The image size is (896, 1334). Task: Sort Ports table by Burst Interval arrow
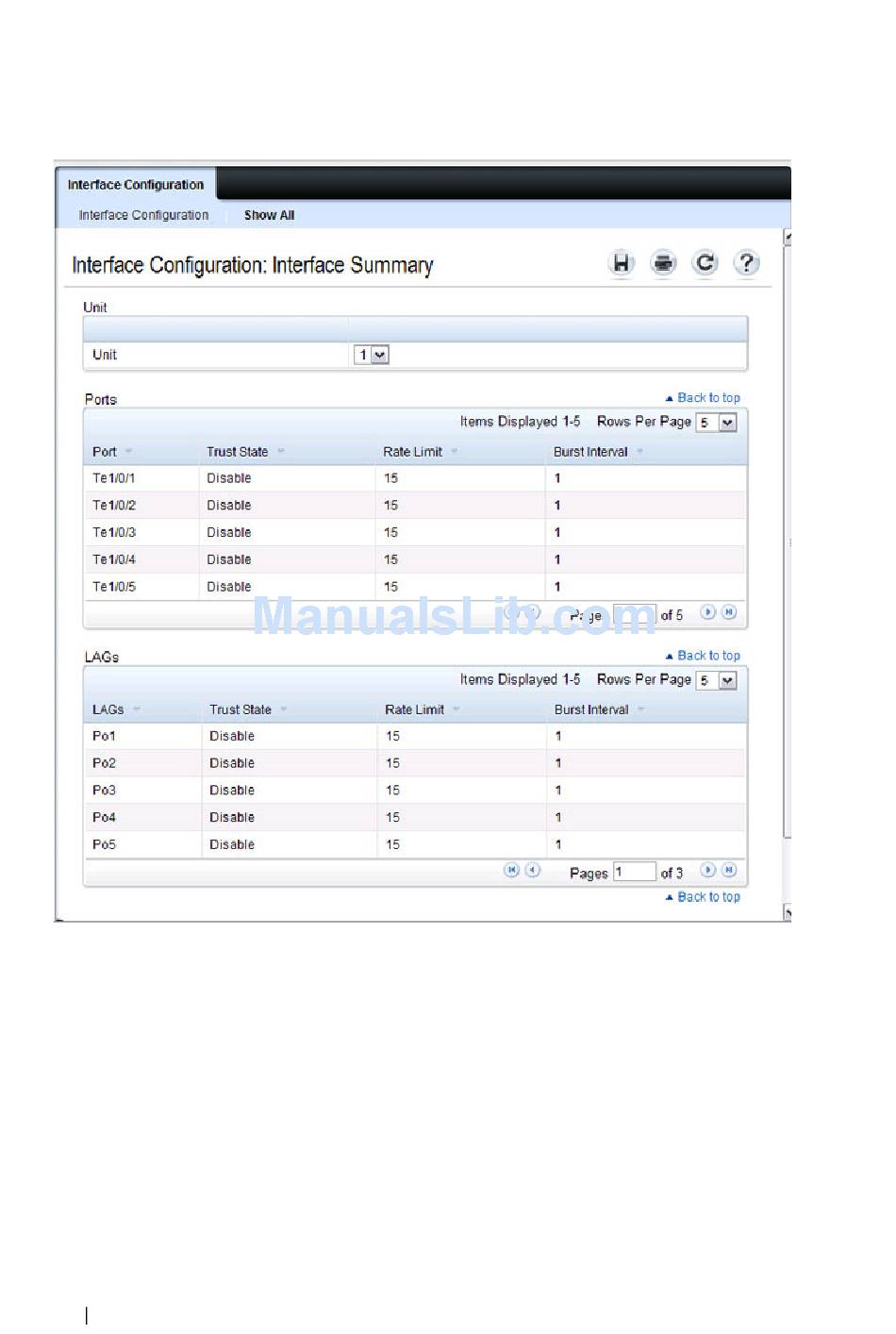point(639,451)
